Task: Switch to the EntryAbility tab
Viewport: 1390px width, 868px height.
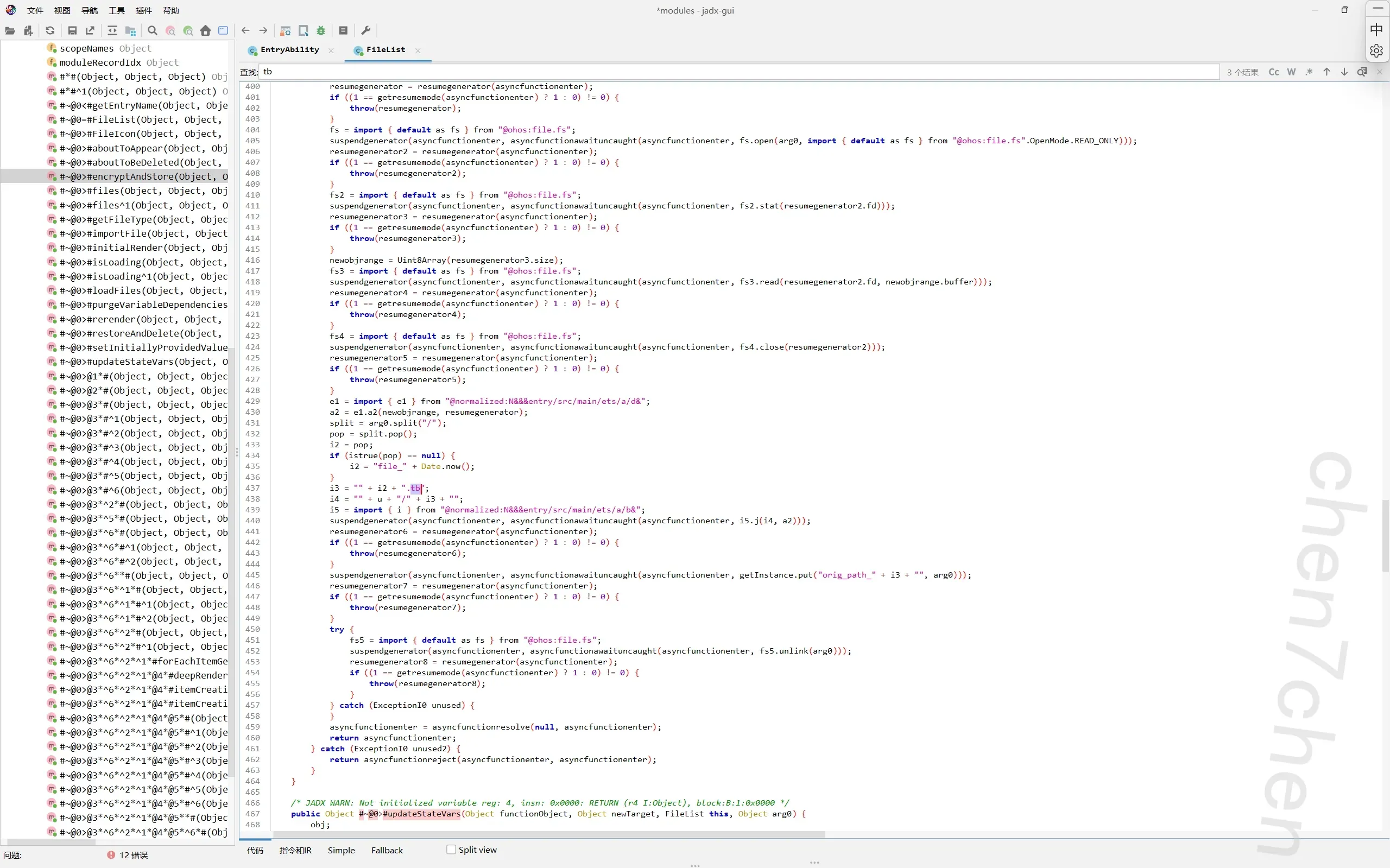Action: [289, 50]
